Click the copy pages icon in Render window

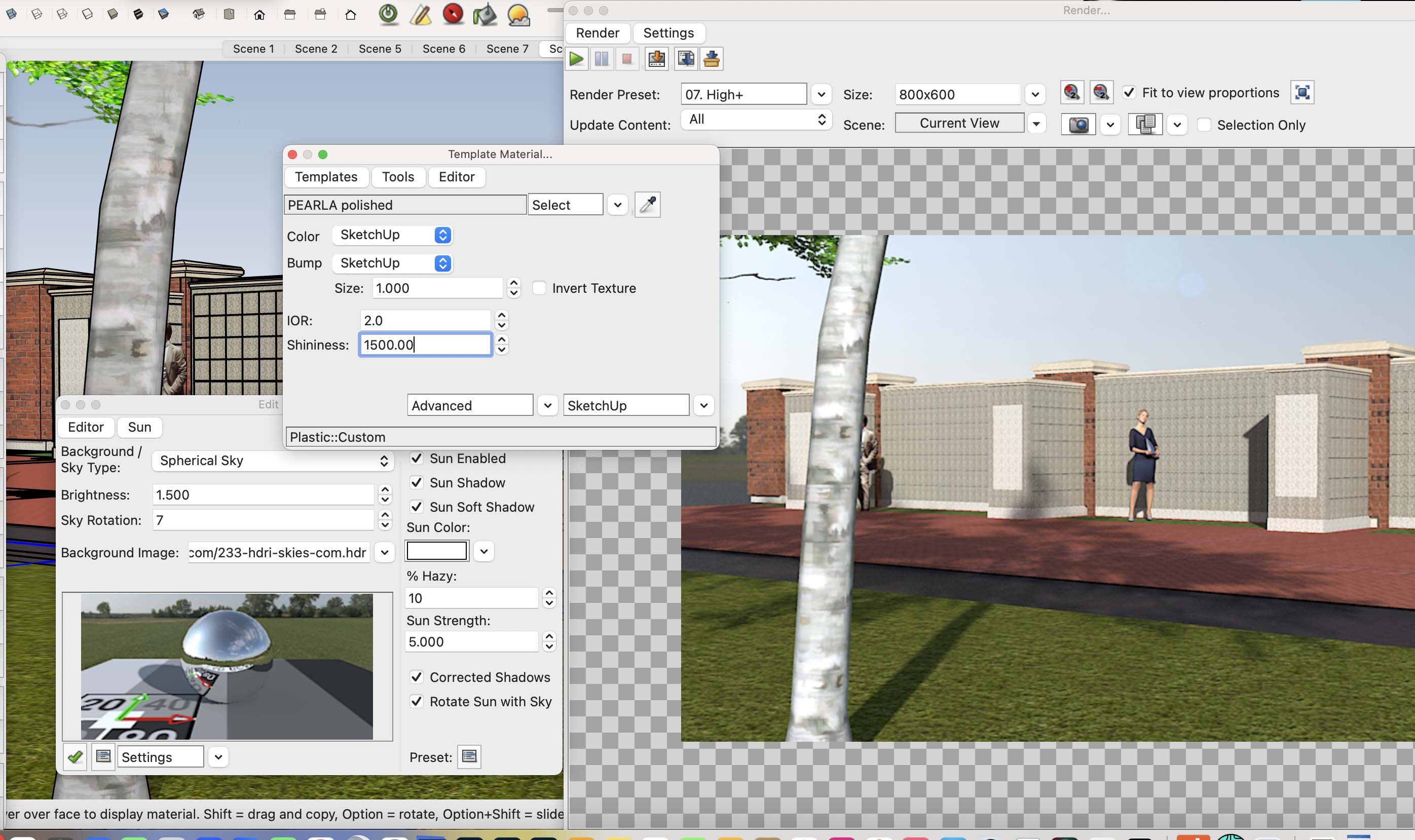(x=1145, y=125)
